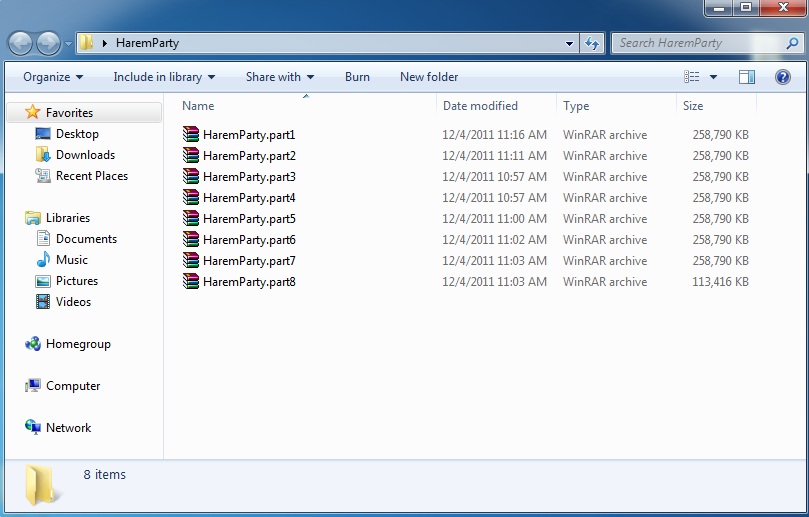Open the Videos library
Viewport: 809px width, 517px height.
click(x=73, y=302)
